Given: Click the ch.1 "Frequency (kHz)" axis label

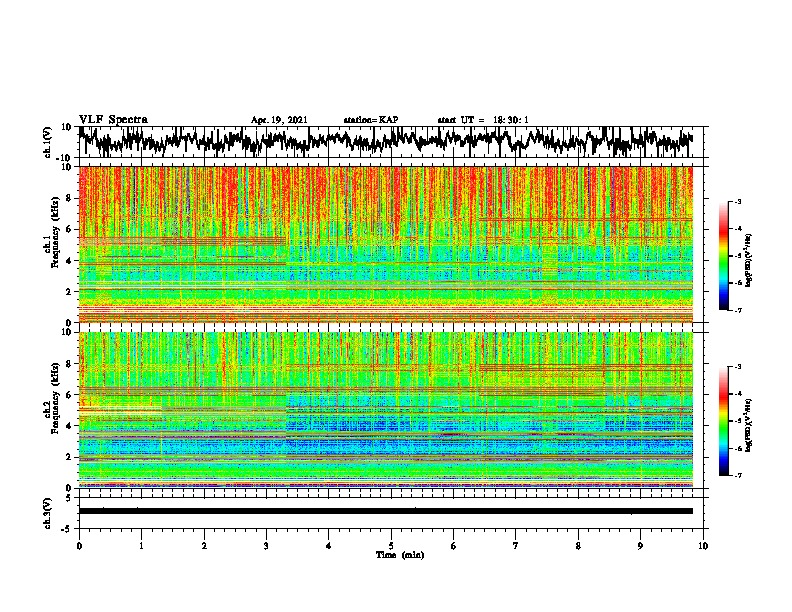Looking at the screenshot, I should [x=55, y=233].
